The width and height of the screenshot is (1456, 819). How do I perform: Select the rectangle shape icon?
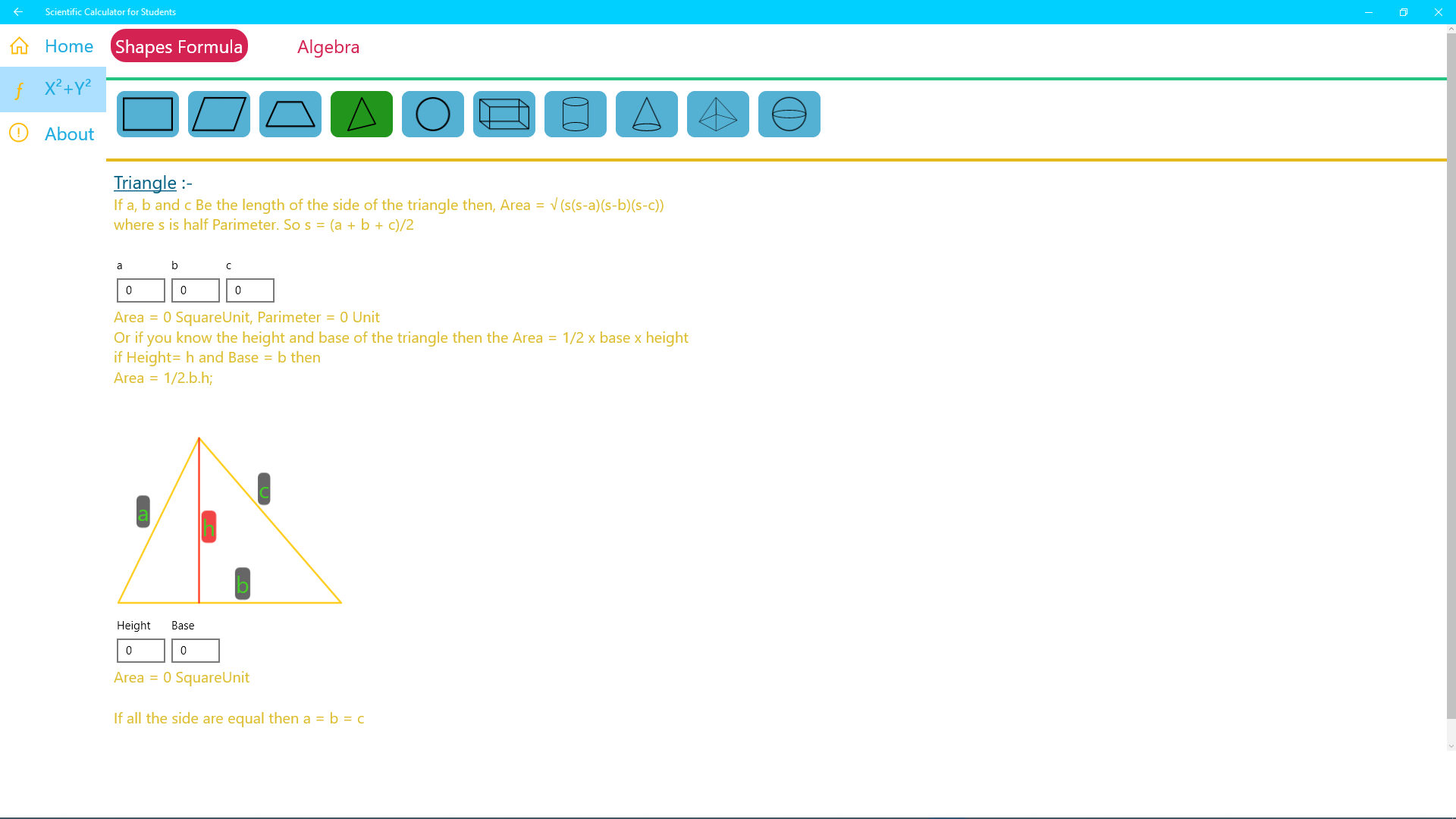pyautogui.click(x=148, y=115)
